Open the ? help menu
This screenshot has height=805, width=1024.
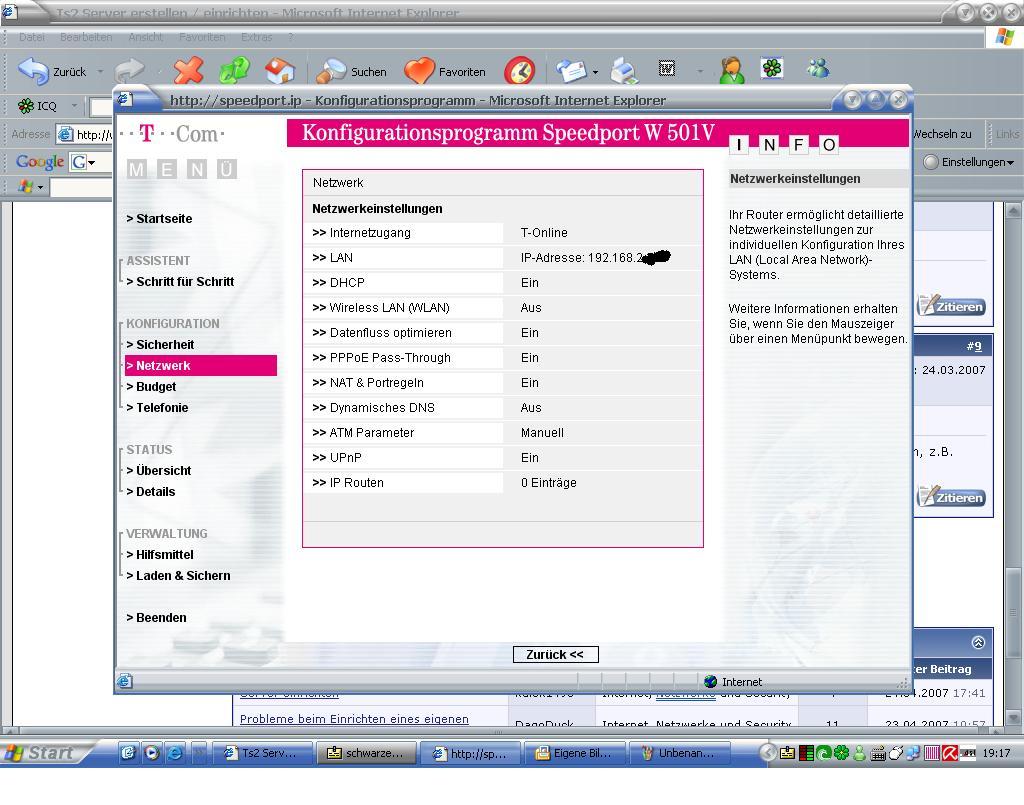(x=291, y=37)
